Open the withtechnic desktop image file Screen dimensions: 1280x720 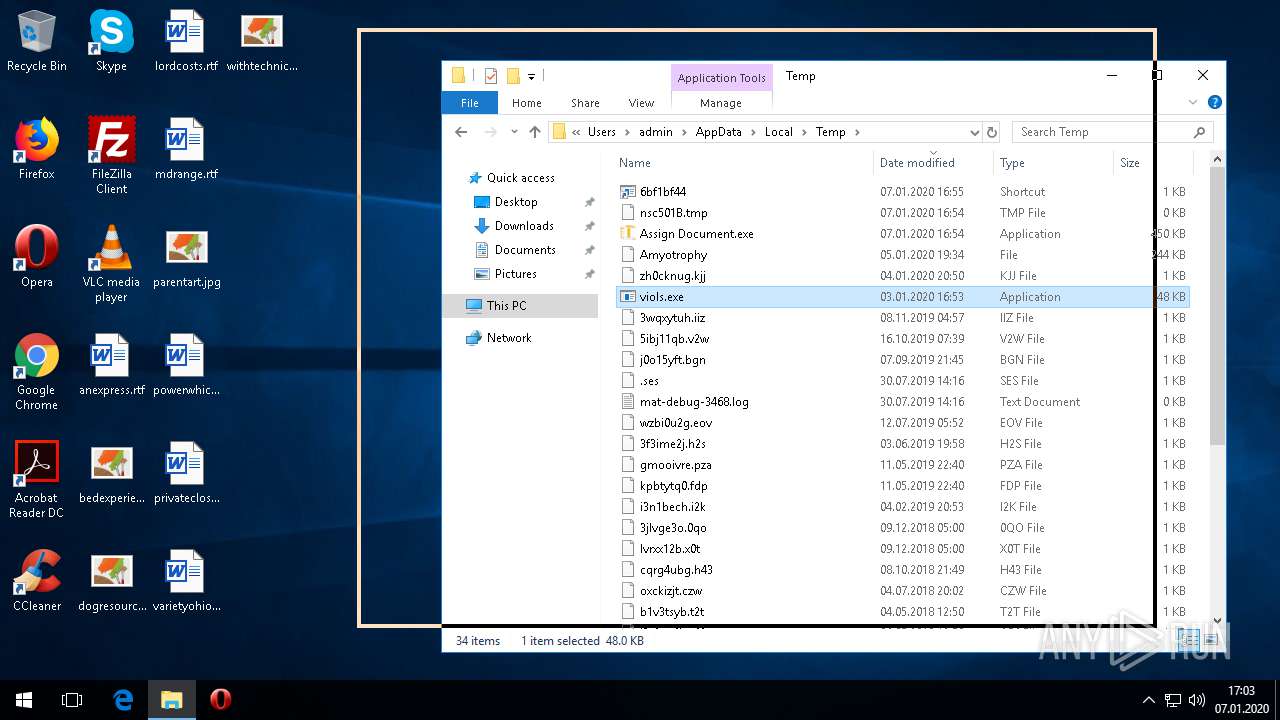[262, 41]
